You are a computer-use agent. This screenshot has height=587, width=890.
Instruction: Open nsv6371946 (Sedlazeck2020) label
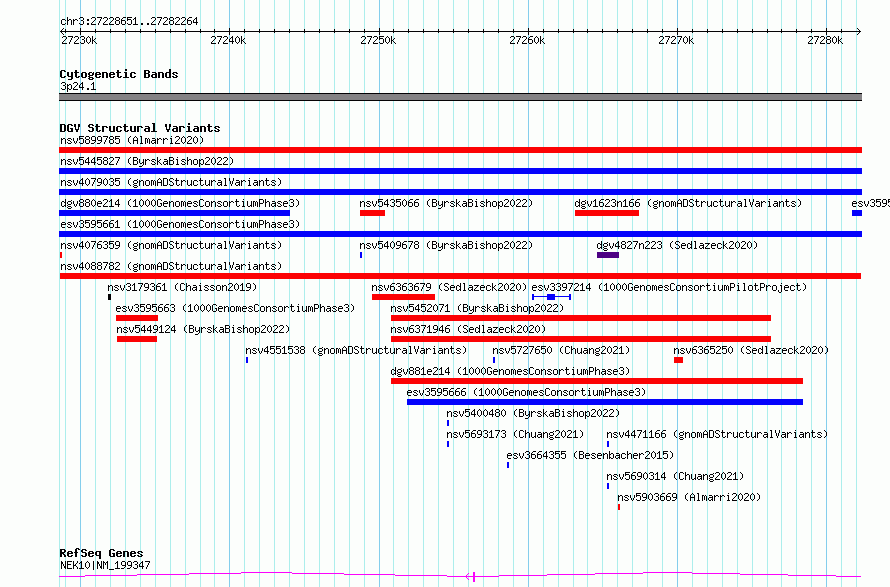[468, 329]
